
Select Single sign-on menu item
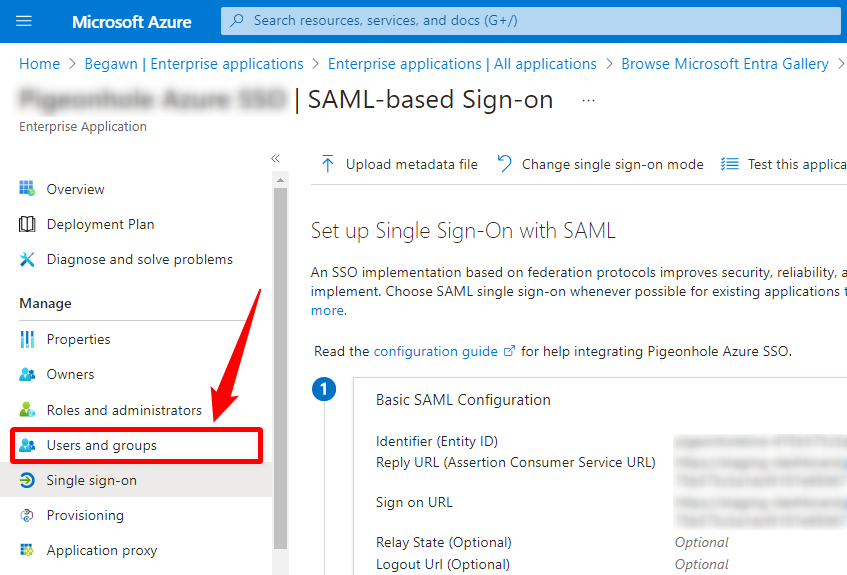91,480
